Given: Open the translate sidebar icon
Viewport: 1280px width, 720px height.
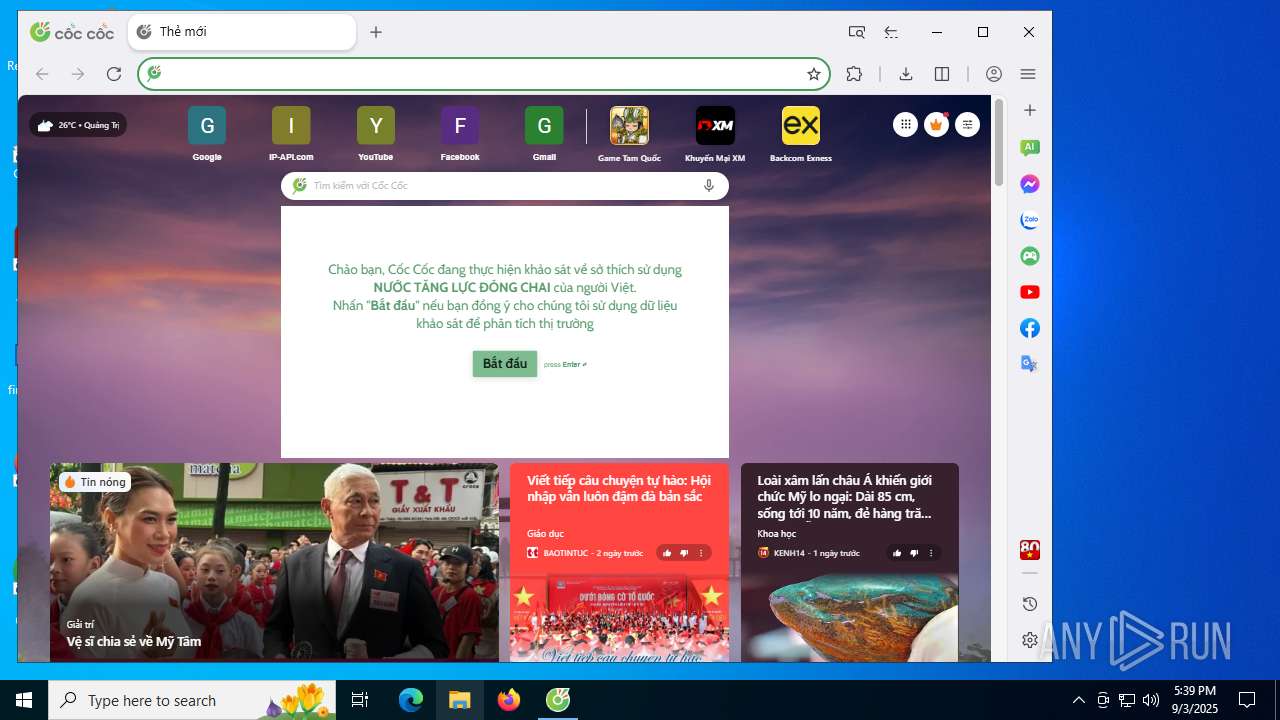Looking at the screenshot, I should (1030, 364).
